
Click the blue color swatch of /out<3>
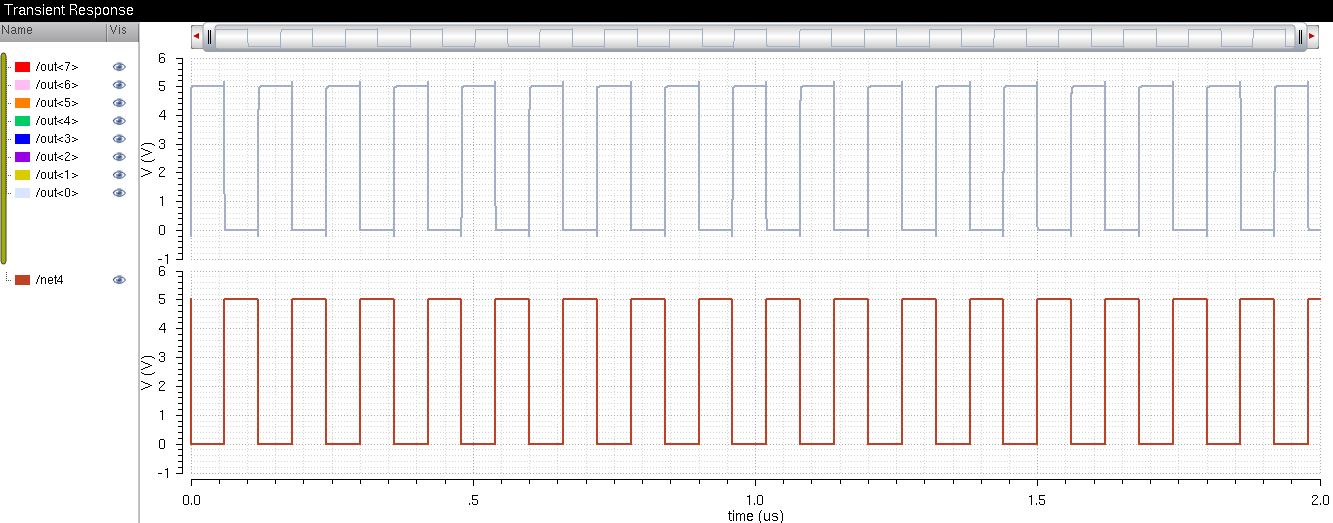(x=22, y=139)
